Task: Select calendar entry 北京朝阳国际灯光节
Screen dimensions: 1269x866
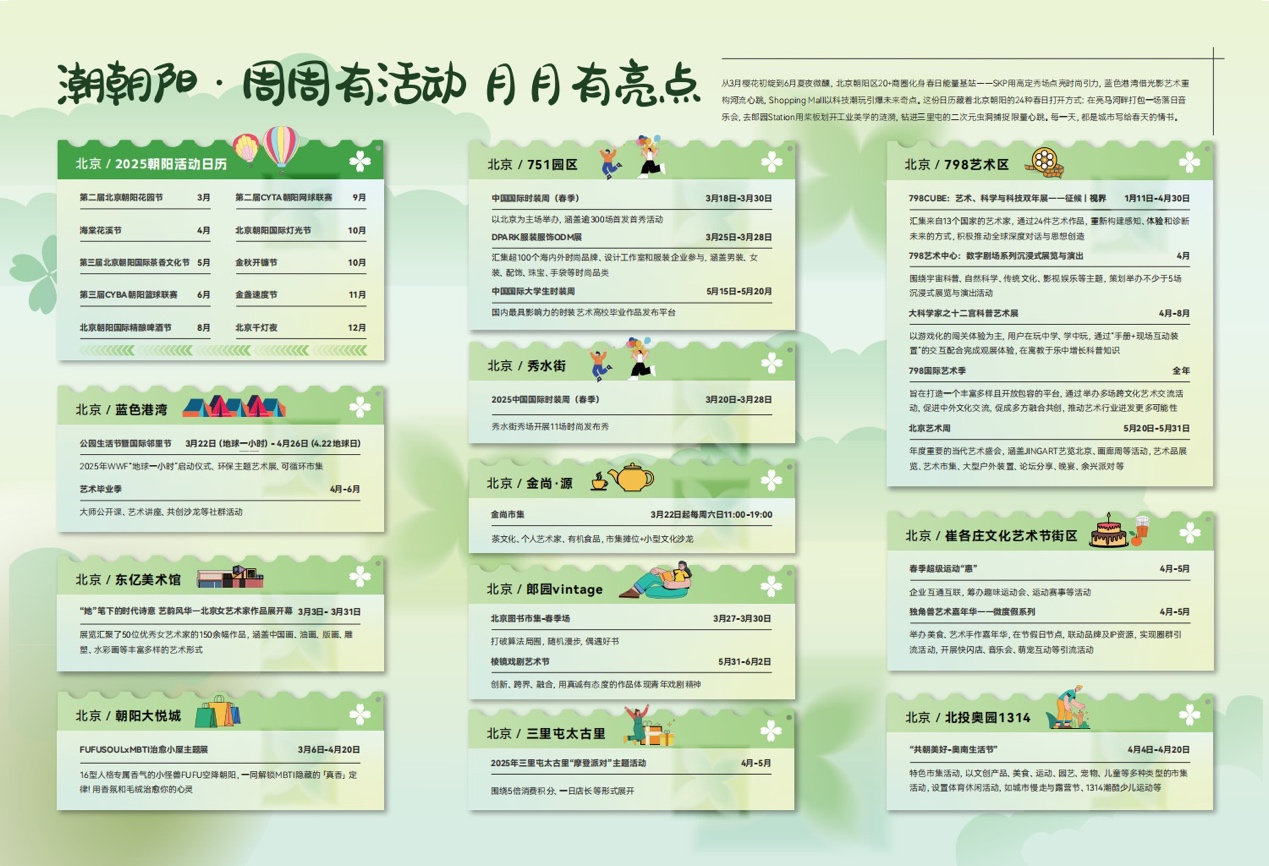Action: point(273,231)
